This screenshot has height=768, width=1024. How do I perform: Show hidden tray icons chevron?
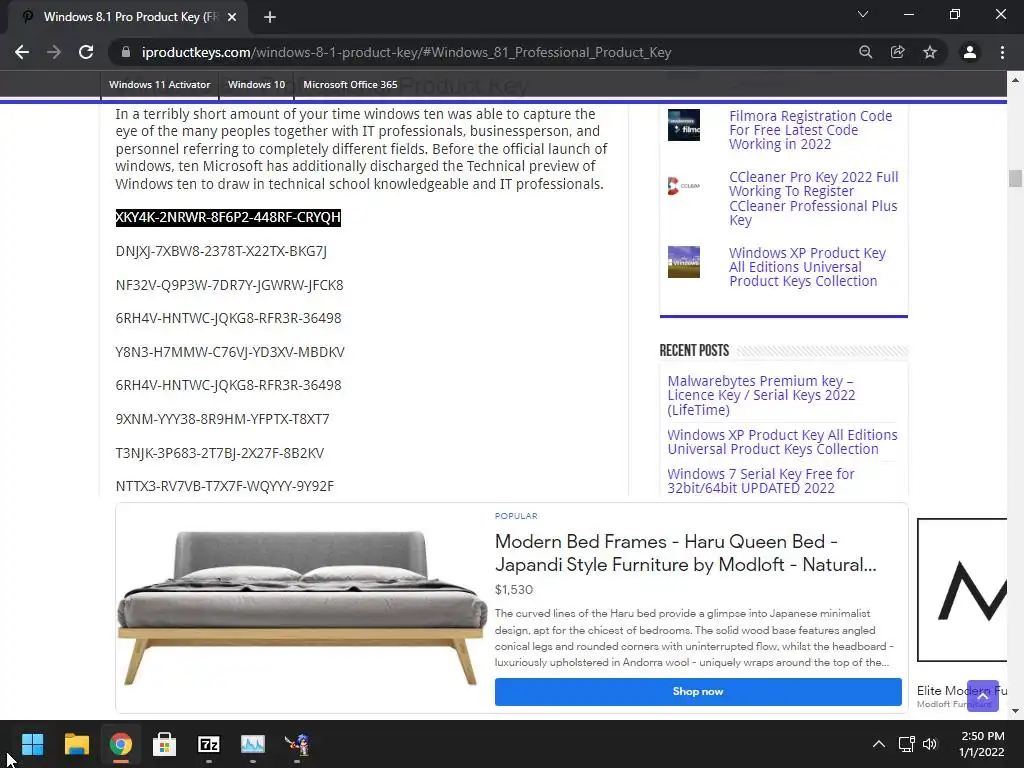tap(879, 744)
